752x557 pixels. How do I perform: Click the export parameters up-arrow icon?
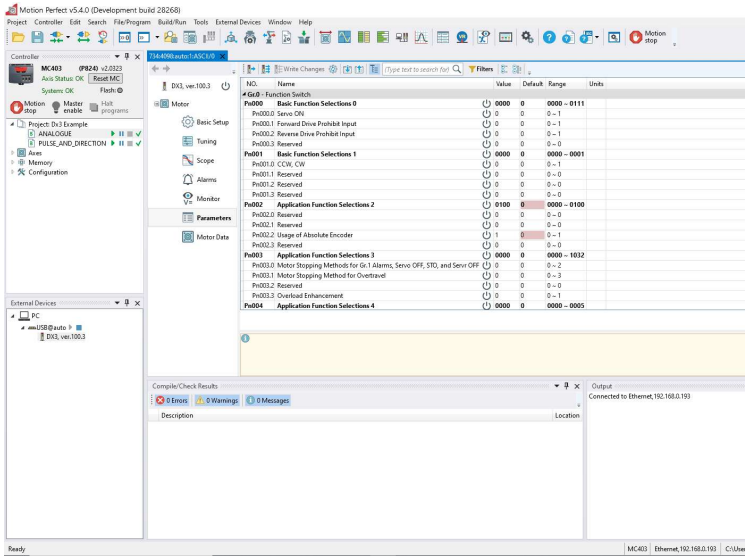359,69
